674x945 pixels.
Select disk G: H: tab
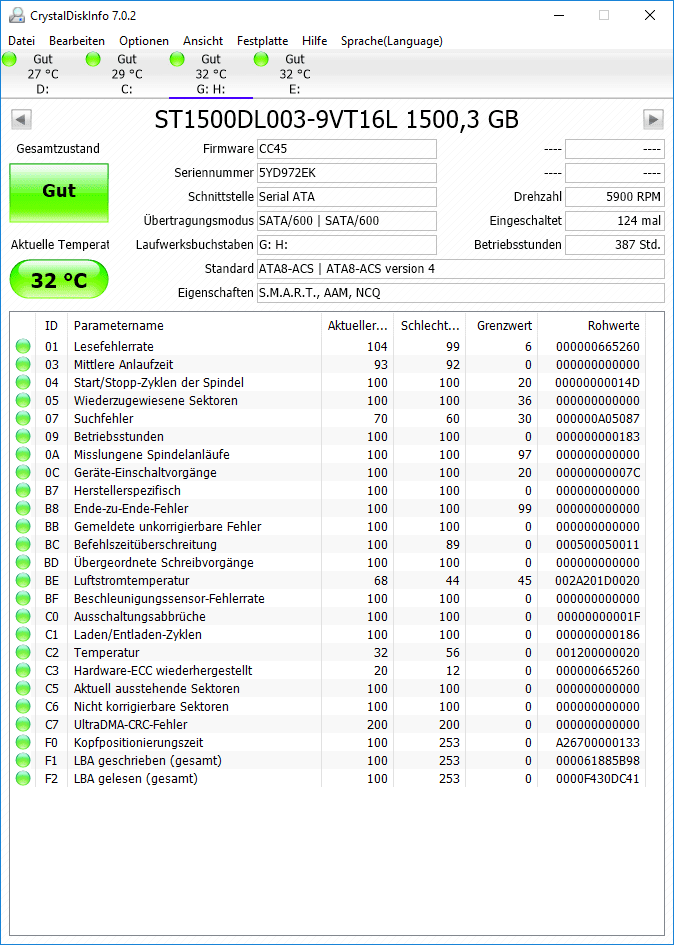(211, 74)
